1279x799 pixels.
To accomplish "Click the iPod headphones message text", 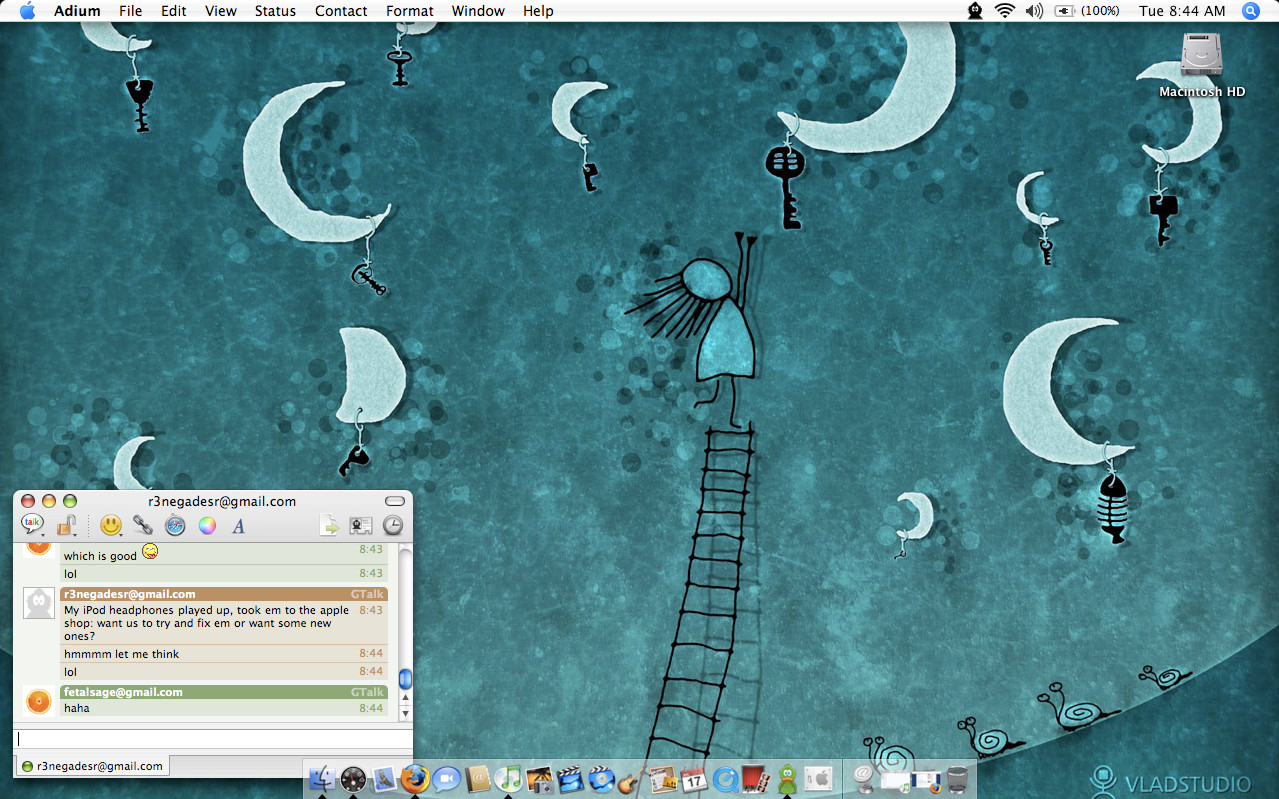I will [207, 623].
